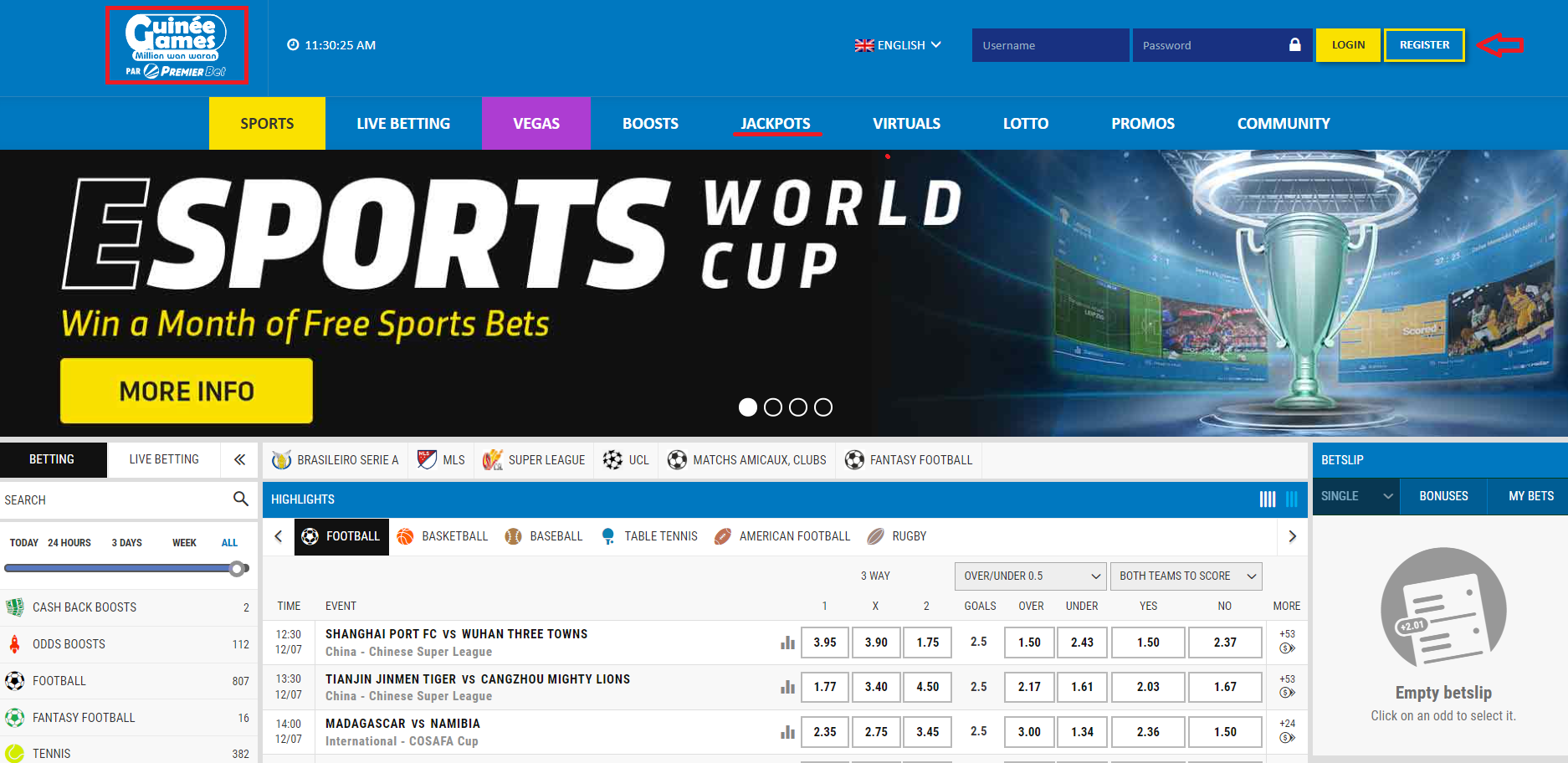This screenshot has width=1568, height=763.
Task: Open stats chart for Tianjin Jinmen match
Action: pos(787,687)
